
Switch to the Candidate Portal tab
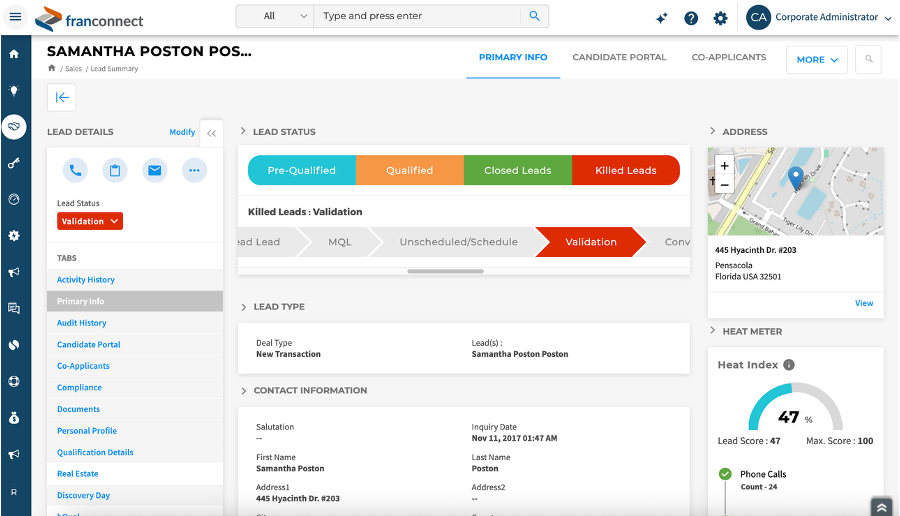pyautogui.click(x=619, y=57)
